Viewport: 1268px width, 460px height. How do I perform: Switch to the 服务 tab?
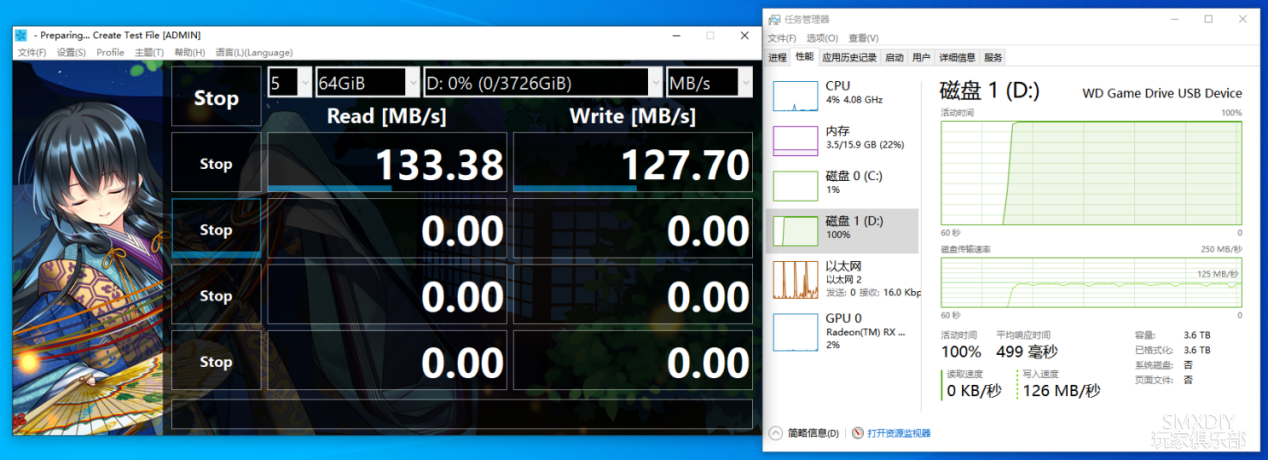point(993,57)
